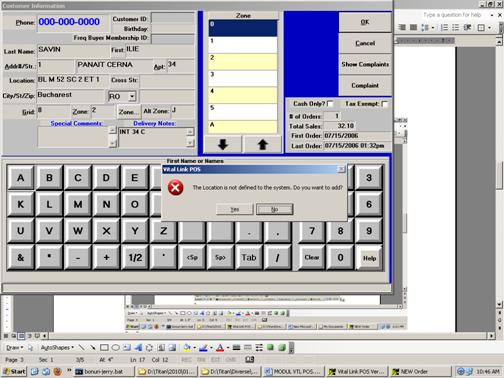Select the Rectangle drawing tool
Viewport: 504px width, 378px height.
(x=104, y=348)
